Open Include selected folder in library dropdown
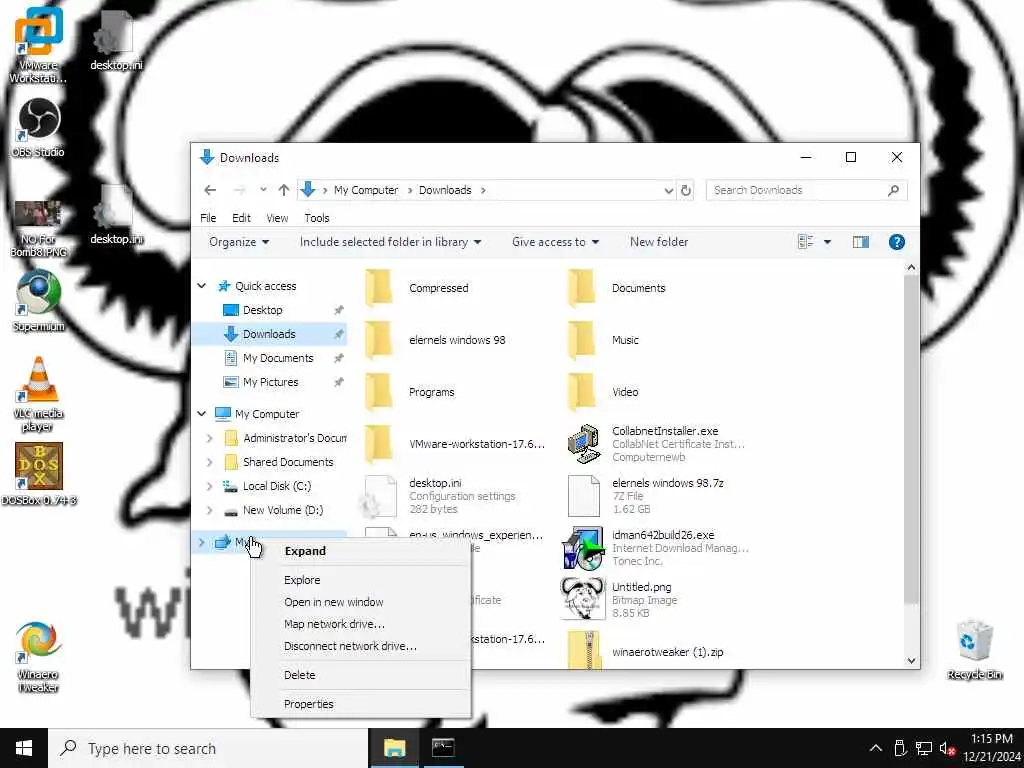Viewport: 1024px width, 768px height. (x=391, y=242)
